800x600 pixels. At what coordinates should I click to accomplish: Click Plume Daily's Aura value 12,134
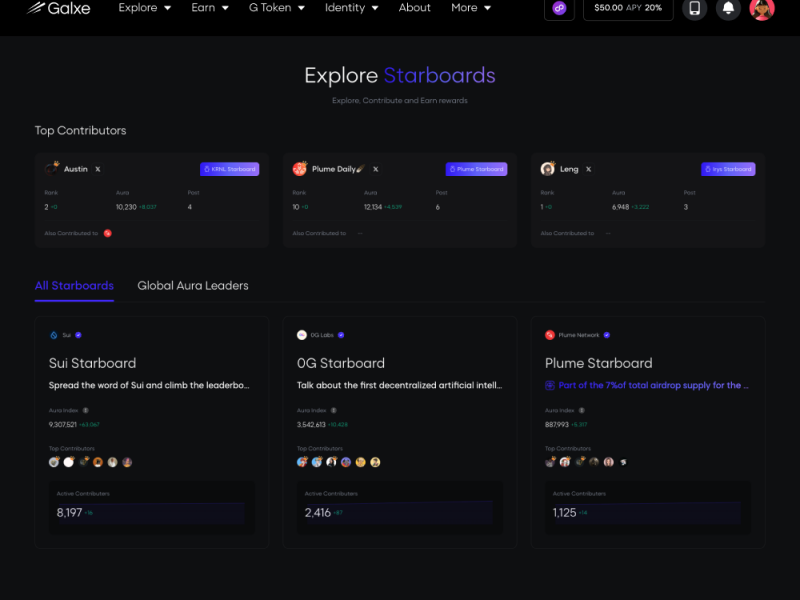point(373,207)
